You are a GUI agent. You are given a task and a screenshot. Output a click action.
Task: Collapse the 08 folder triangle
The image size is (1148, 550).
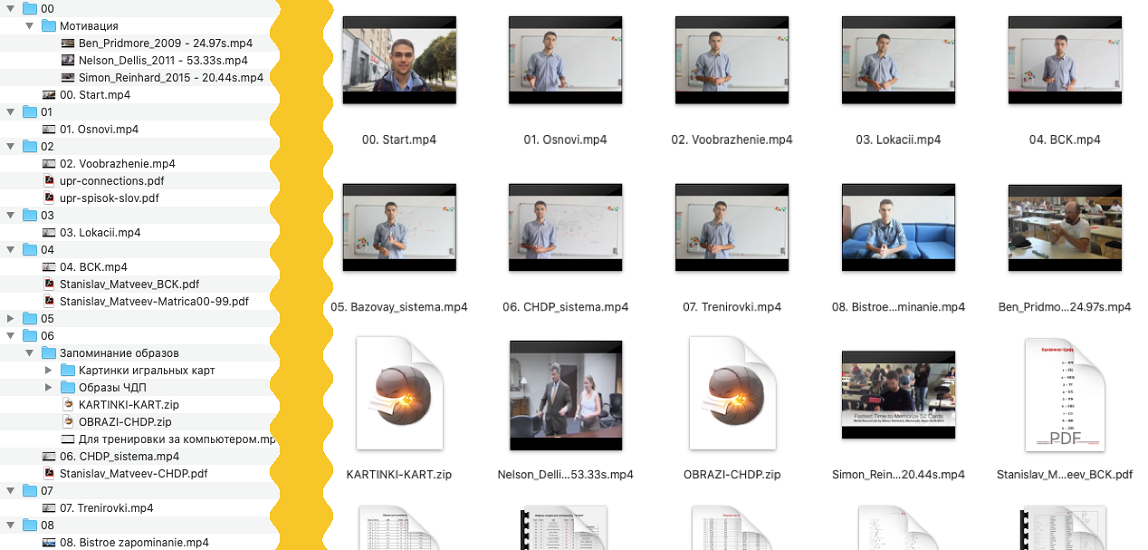(10, 525)
